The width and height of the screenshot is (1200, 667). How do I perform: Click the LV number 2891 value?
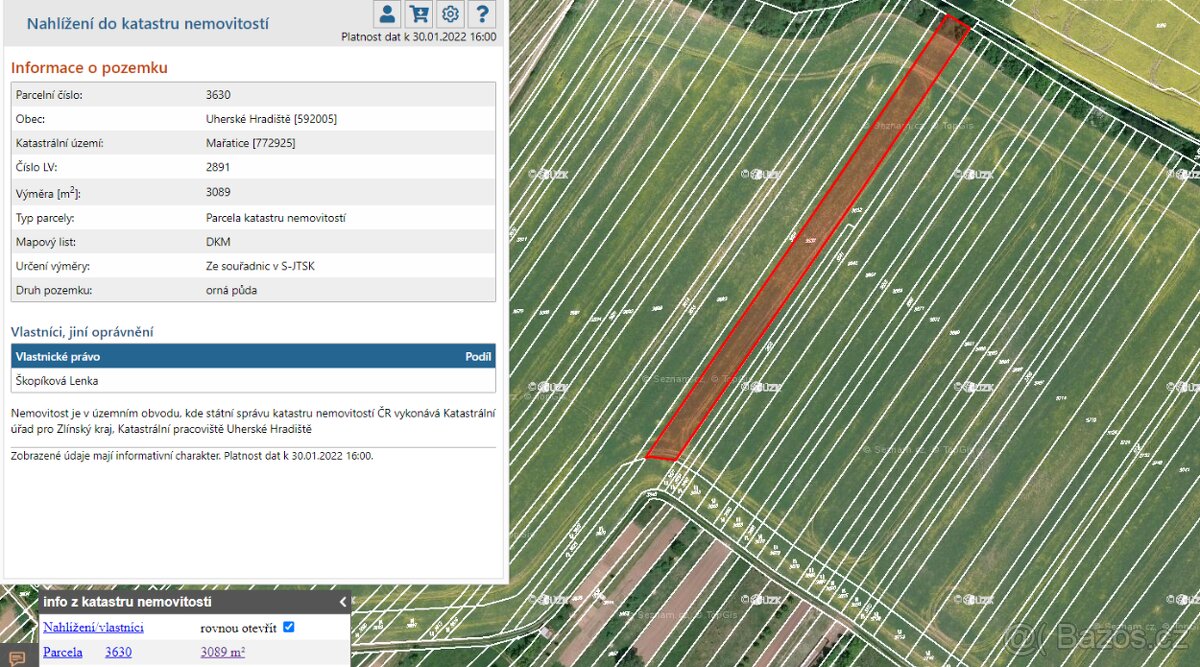(x=218, y=167)
